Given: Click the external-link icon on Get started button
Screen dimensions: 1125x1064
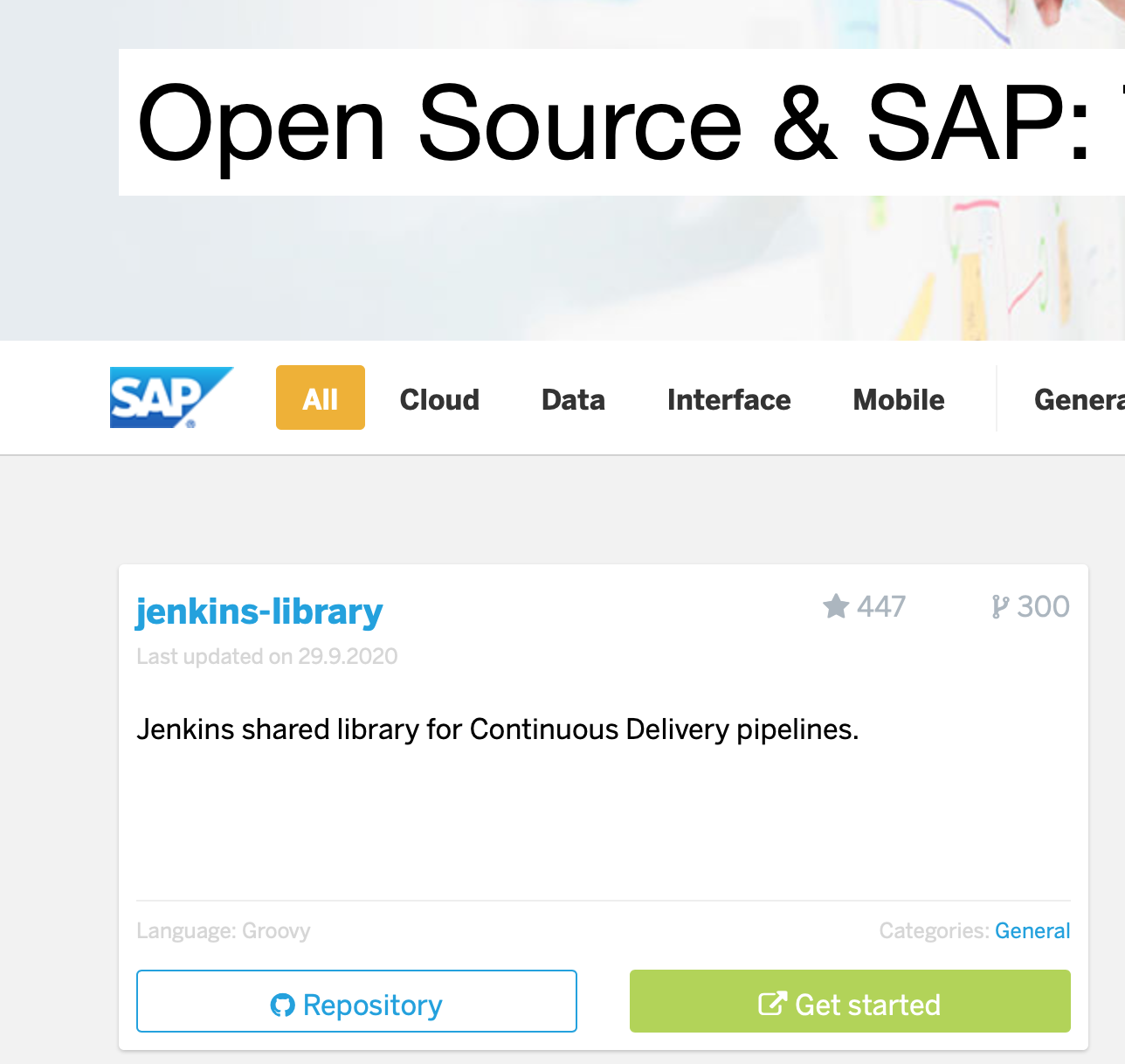Looking at the screenshot, I should click(772, 1004).
